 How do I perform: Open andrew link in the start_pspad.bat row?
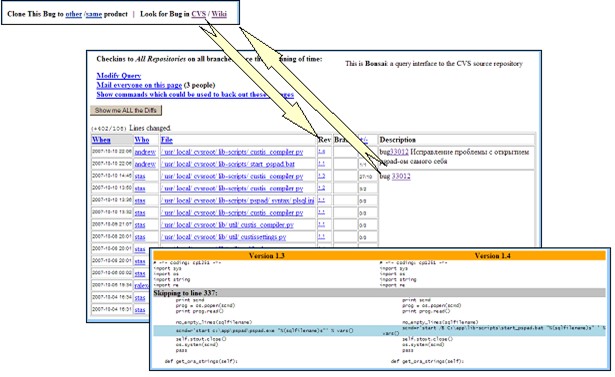(x=145, y=164)
